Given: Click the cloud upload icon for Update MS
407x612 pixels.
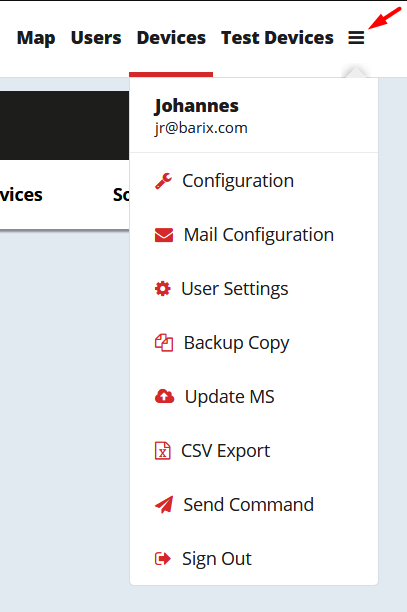Looking at the screenshot, I should coord(164,397).
